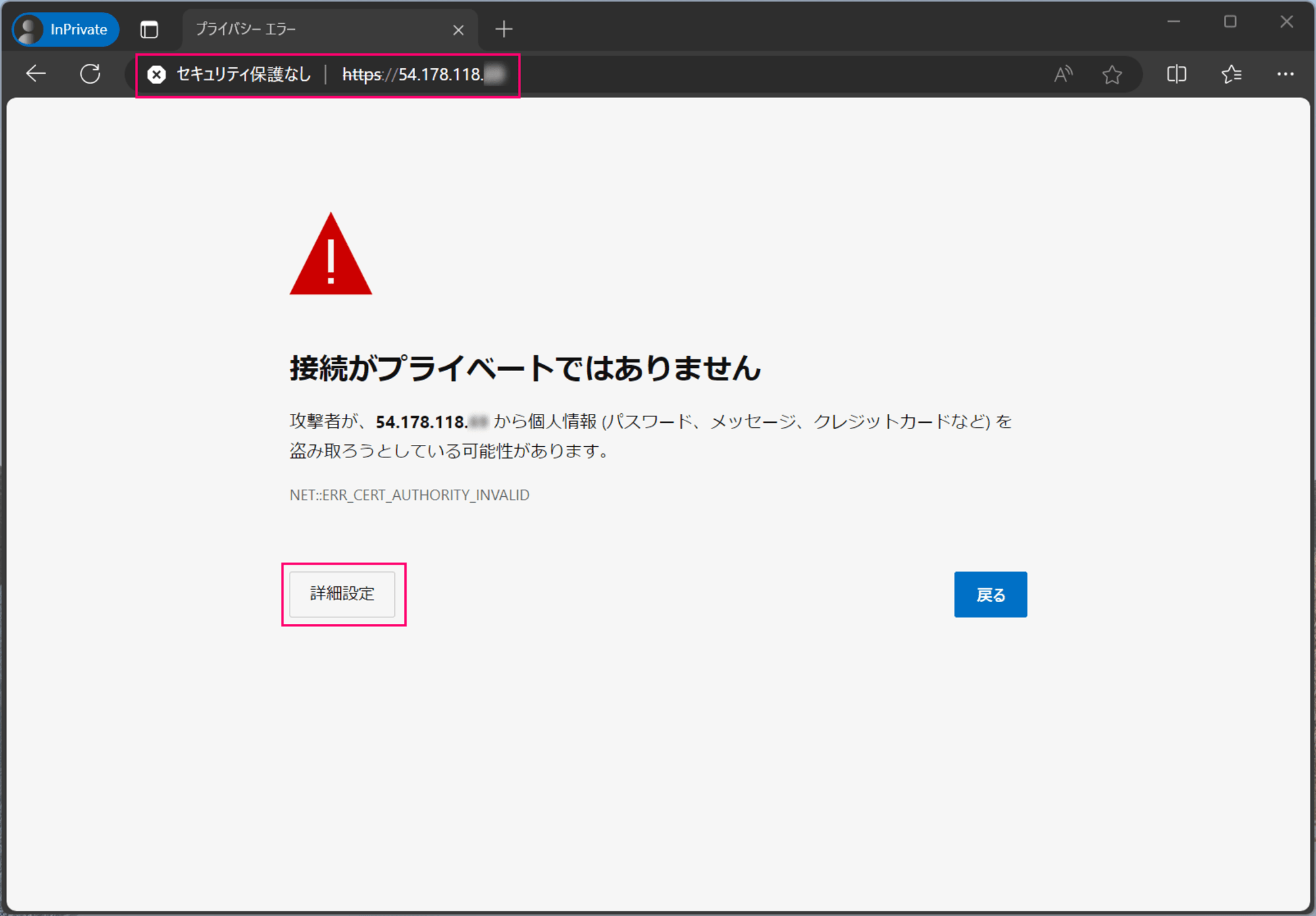Close the プライバシー エラー tab
Image resolution: width=1316 pixels, height=916 pixels.
459,30
